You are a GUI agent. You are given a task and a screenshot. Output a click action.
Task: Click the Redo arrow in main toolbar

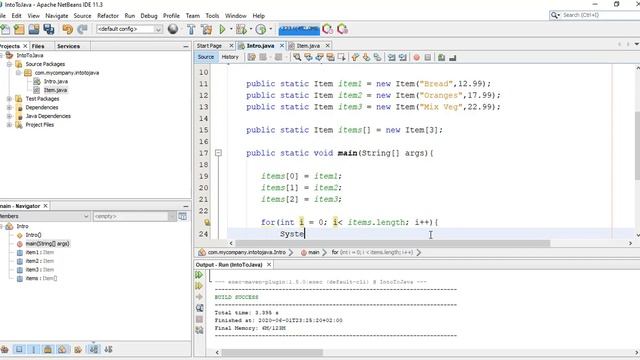82,29
